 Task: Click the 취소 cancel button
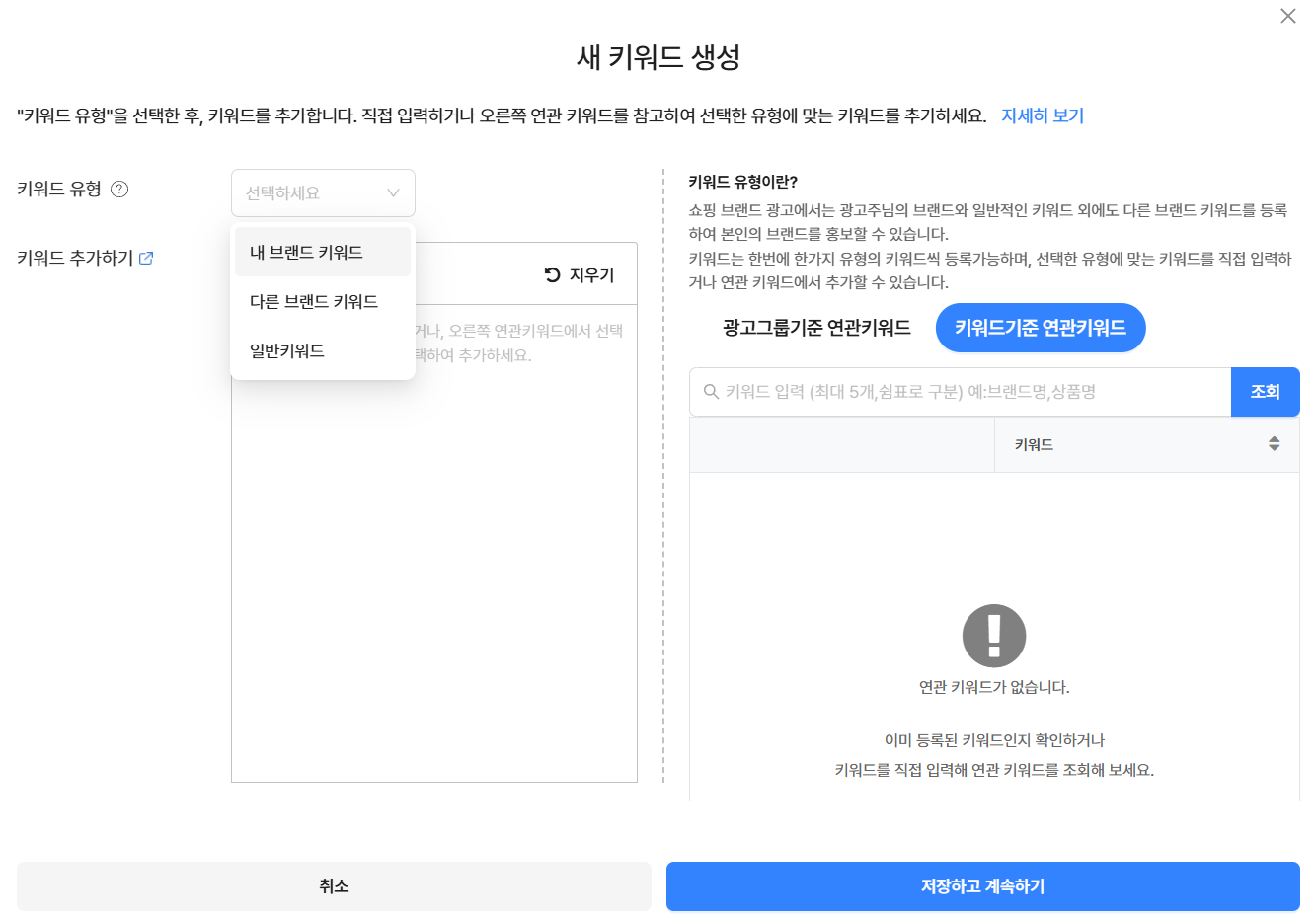pos(334,886)
